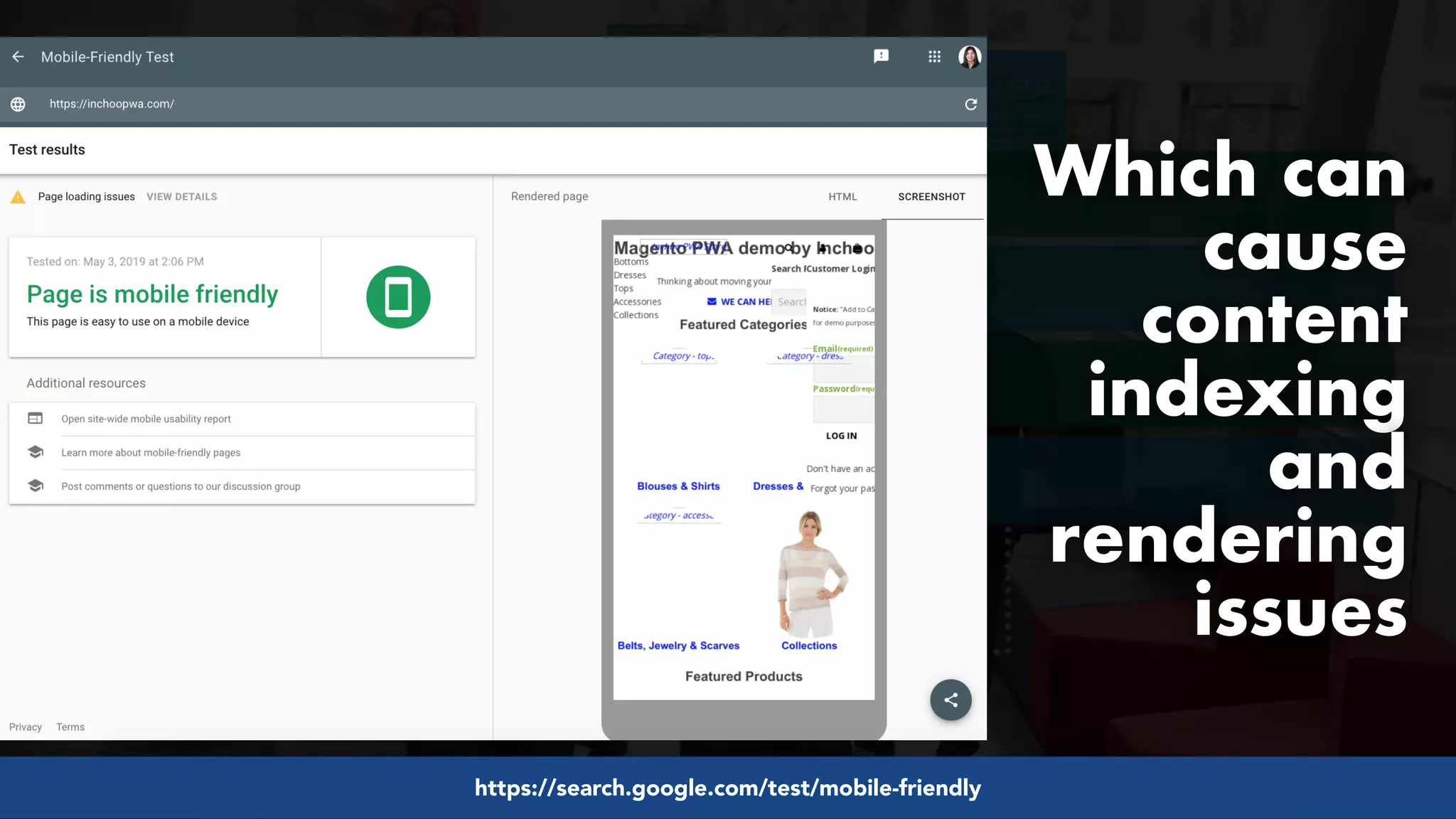Screen dimensions: 1456x819
Task: Click the Search field in preview
Action: (x=791, y=302)
